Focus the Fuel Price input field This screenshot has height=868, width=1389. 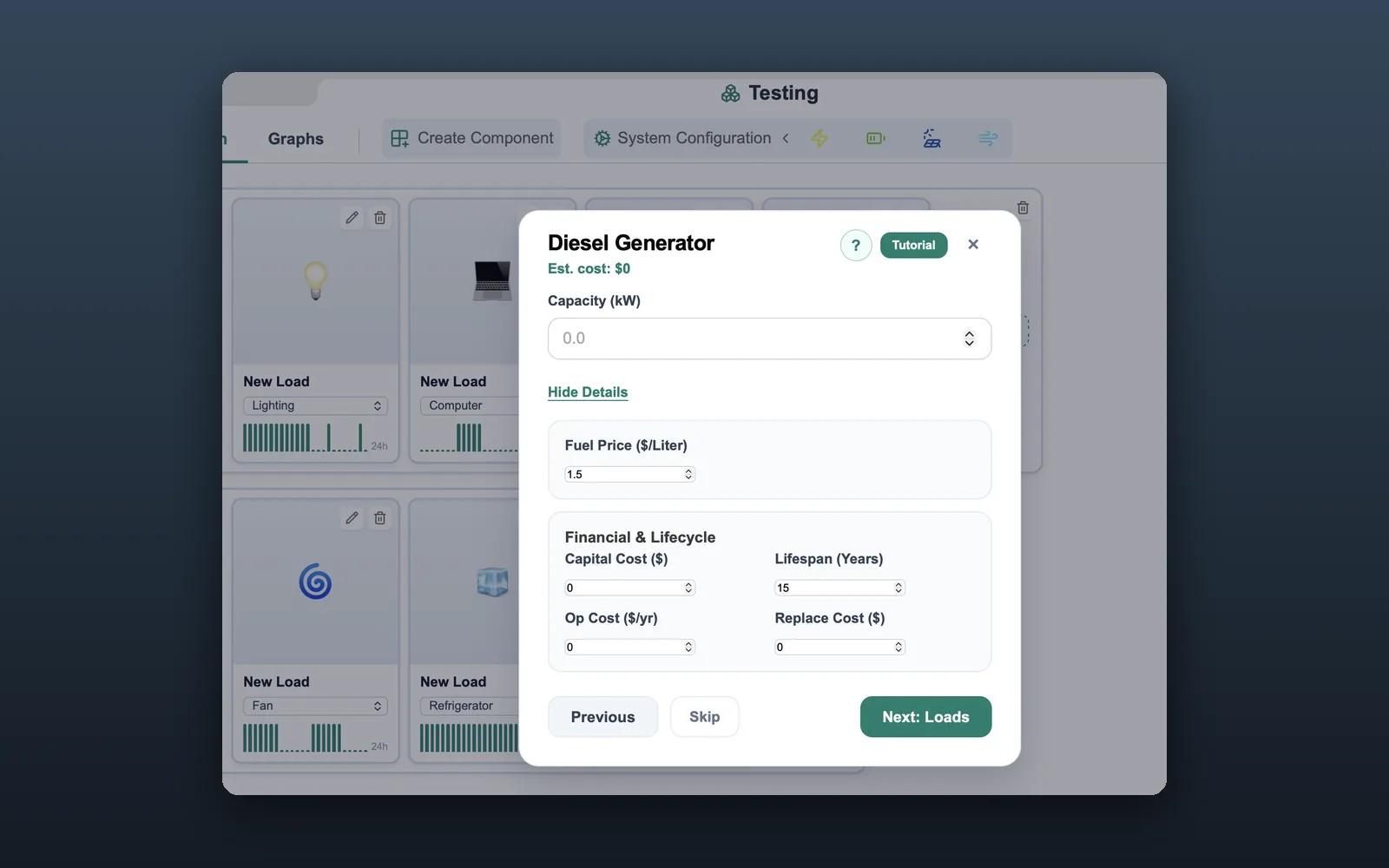(x=630, y=474)
